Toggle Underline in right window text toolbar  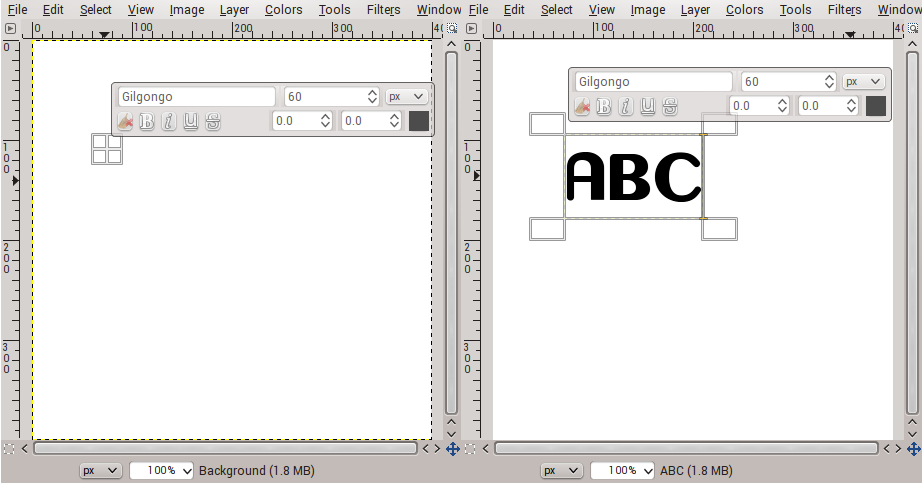tap(647, 106)
